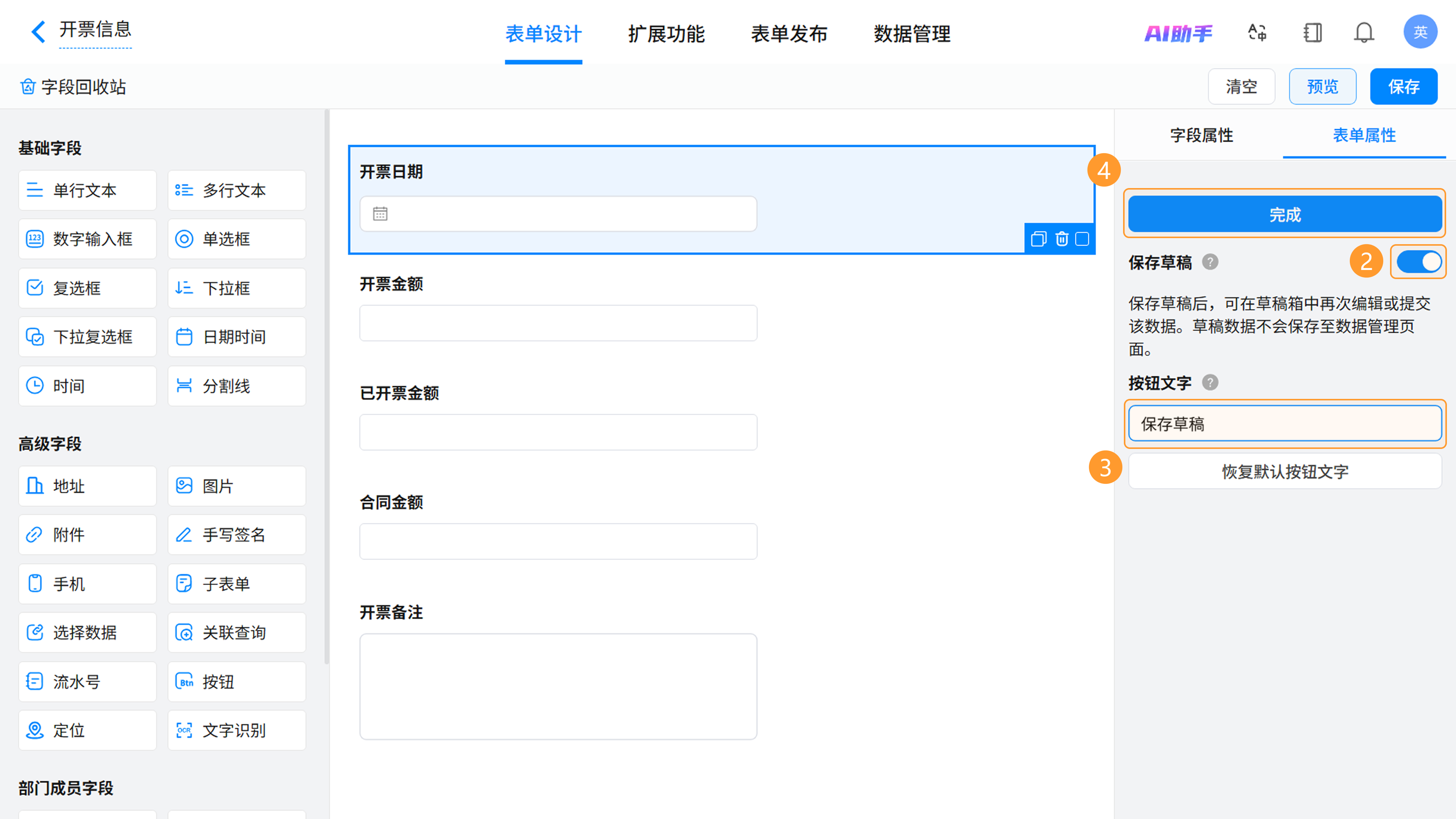The height and width of the screenshot is (819, 1456).
Task: Click the 开票备注 text area
Action: 558,686
